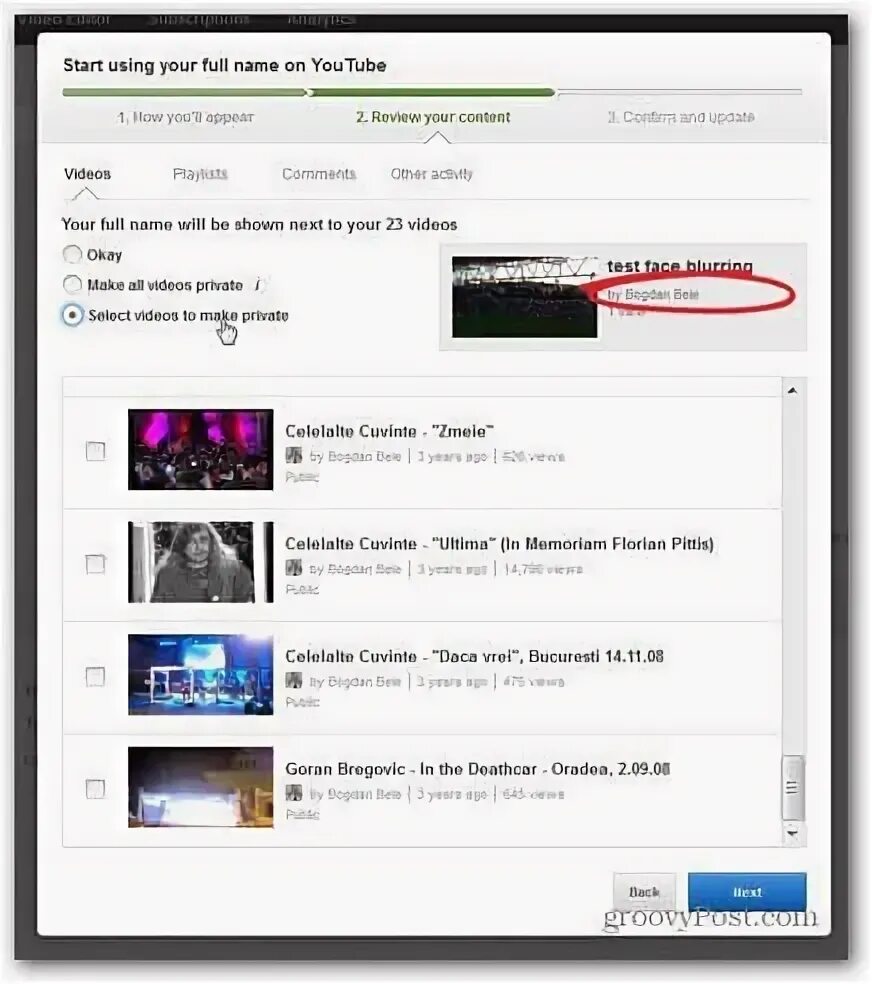Click the video list scrollbar handle
This screenshot has height=984, width=872.
pos(793,788)
